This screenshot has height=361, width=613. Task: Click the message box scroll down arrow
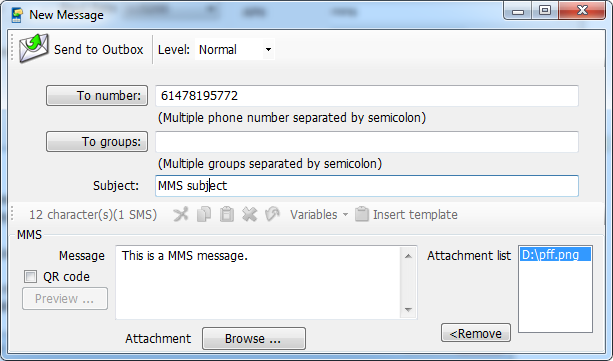coord(409,310)
